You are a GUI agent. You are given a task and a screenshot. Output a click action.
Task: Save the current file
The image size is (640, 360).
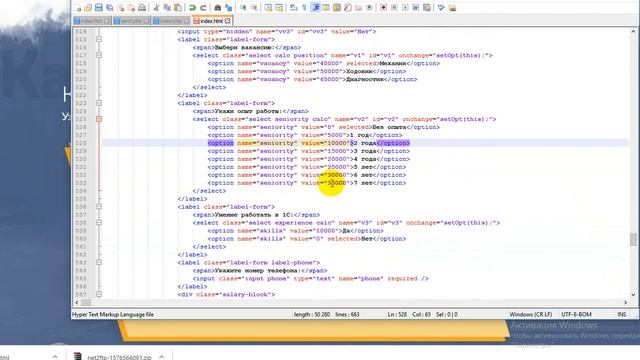99,8
